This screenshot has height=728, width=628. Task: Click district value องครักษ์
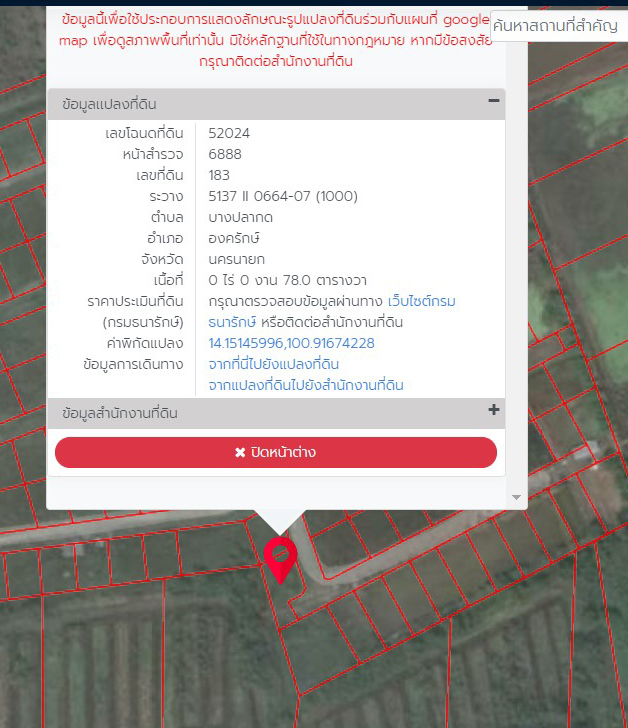[x=234, y=238]
